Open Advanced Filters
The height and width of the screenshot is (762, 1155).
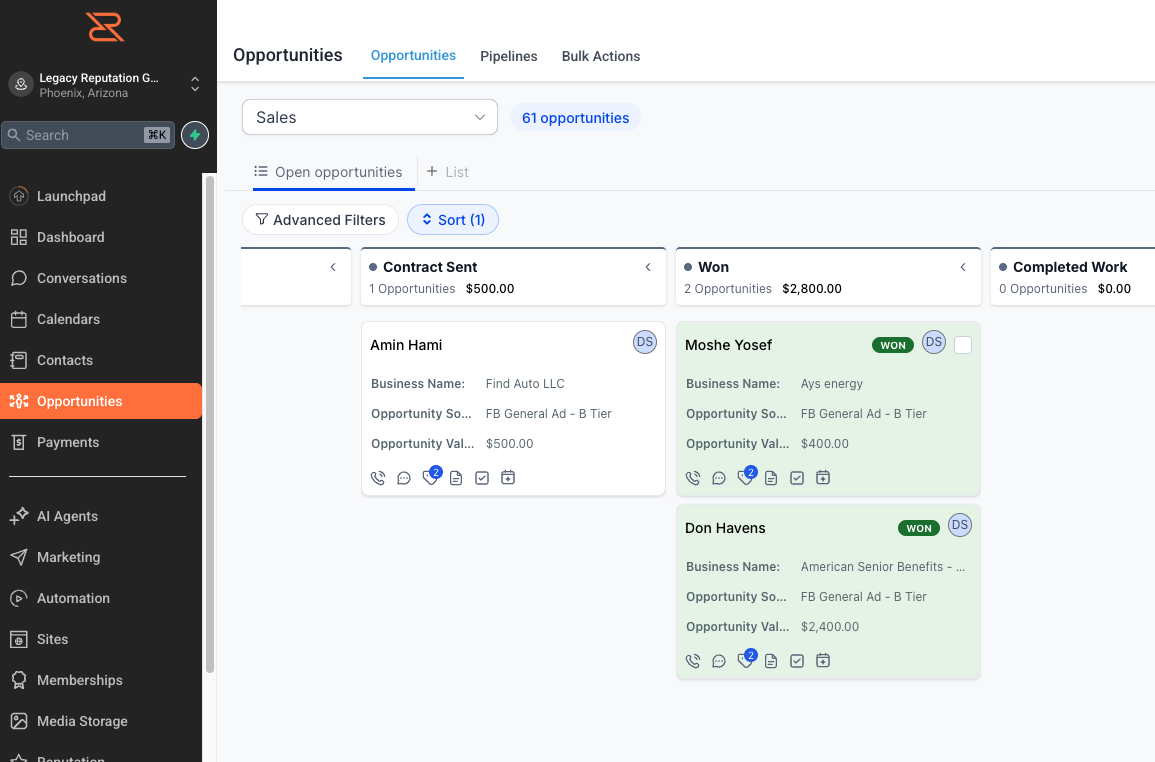(320, 220)
